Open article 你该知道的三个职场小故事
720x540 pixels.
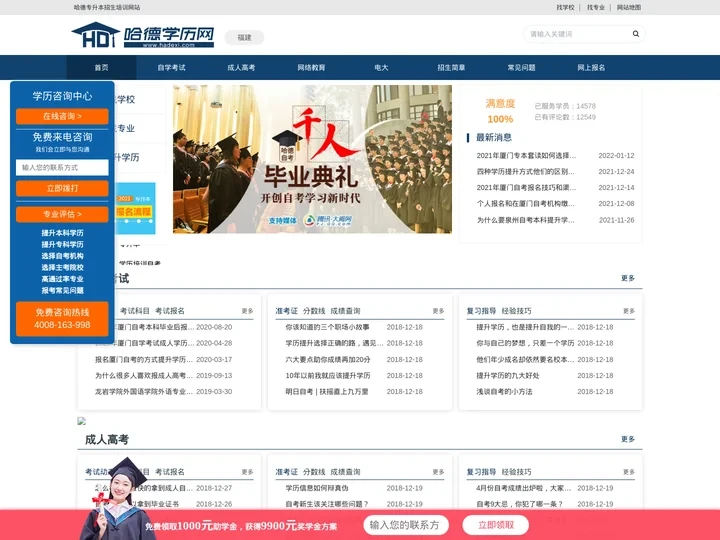pyautogui.click(x=327, y=327)
